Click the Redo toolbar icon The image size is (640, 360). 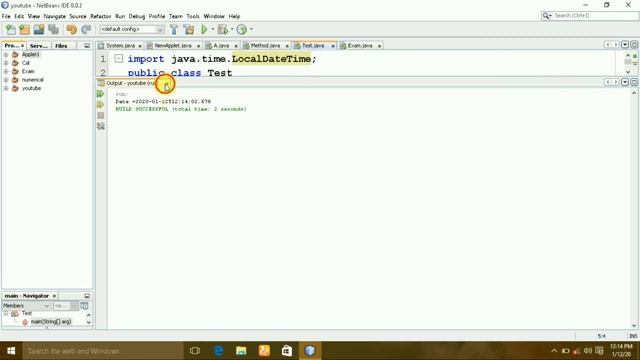pyautogui.click(x=86, y=29)
